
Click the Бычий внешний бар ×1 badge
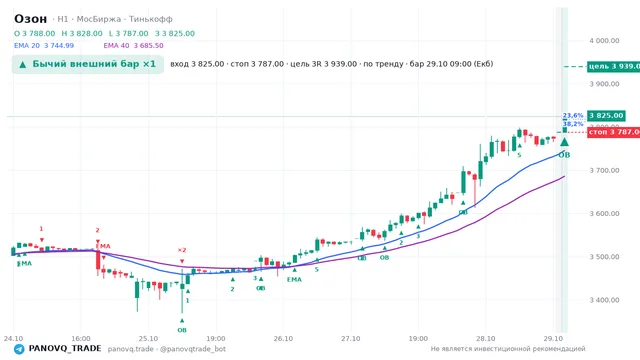point(88,64)
